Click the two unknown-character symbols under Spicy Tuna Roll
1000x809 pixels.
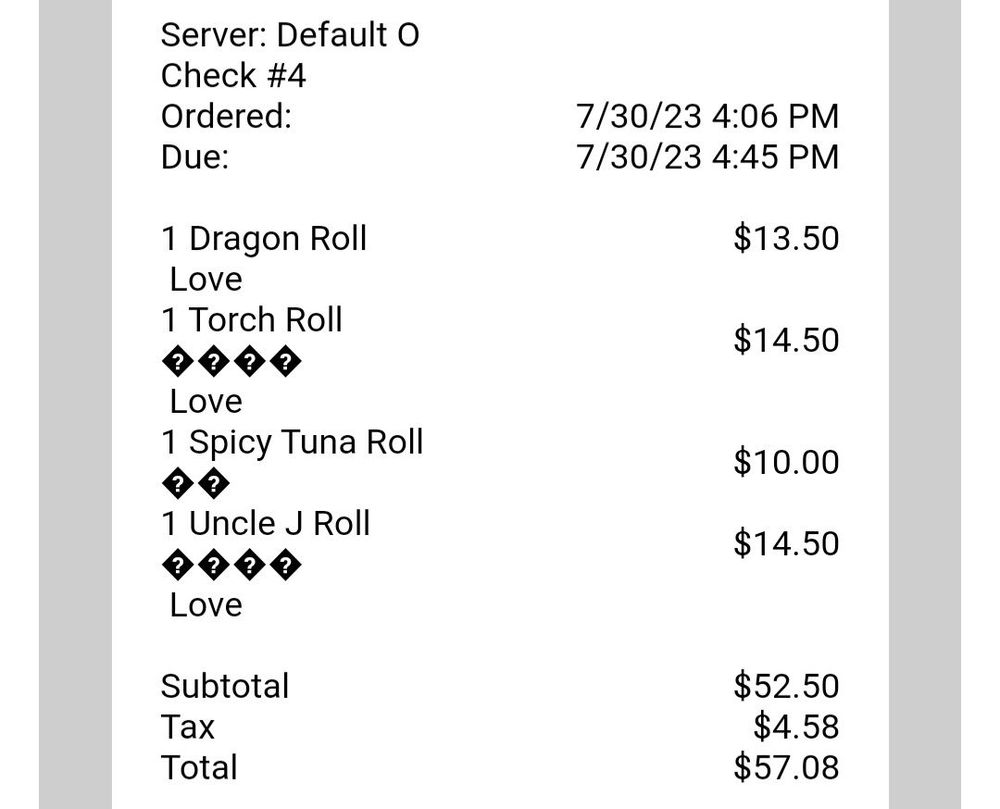click(196, 484)
